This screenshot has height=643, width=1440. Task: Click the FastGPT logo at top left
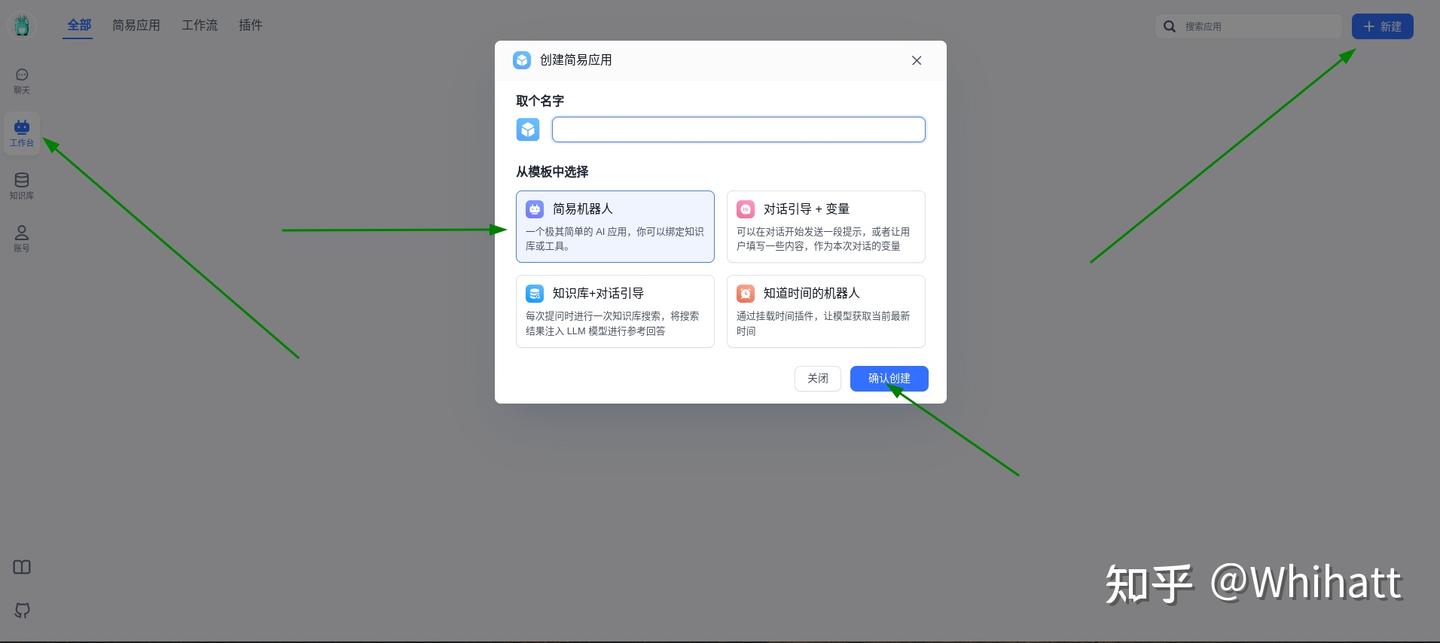(22, 26)
